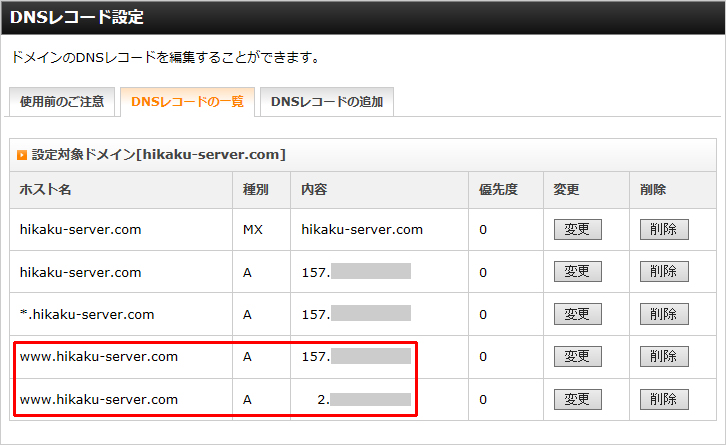Click the 種別 column header

pos(256,189)
